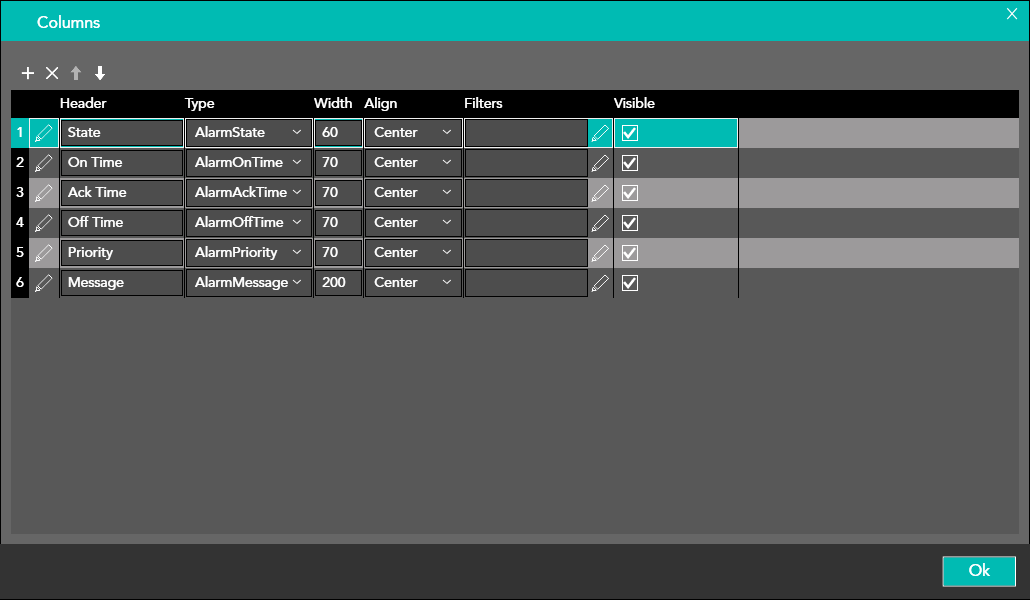
Task: Click the move column up arrow
Action: pos(76,73)
